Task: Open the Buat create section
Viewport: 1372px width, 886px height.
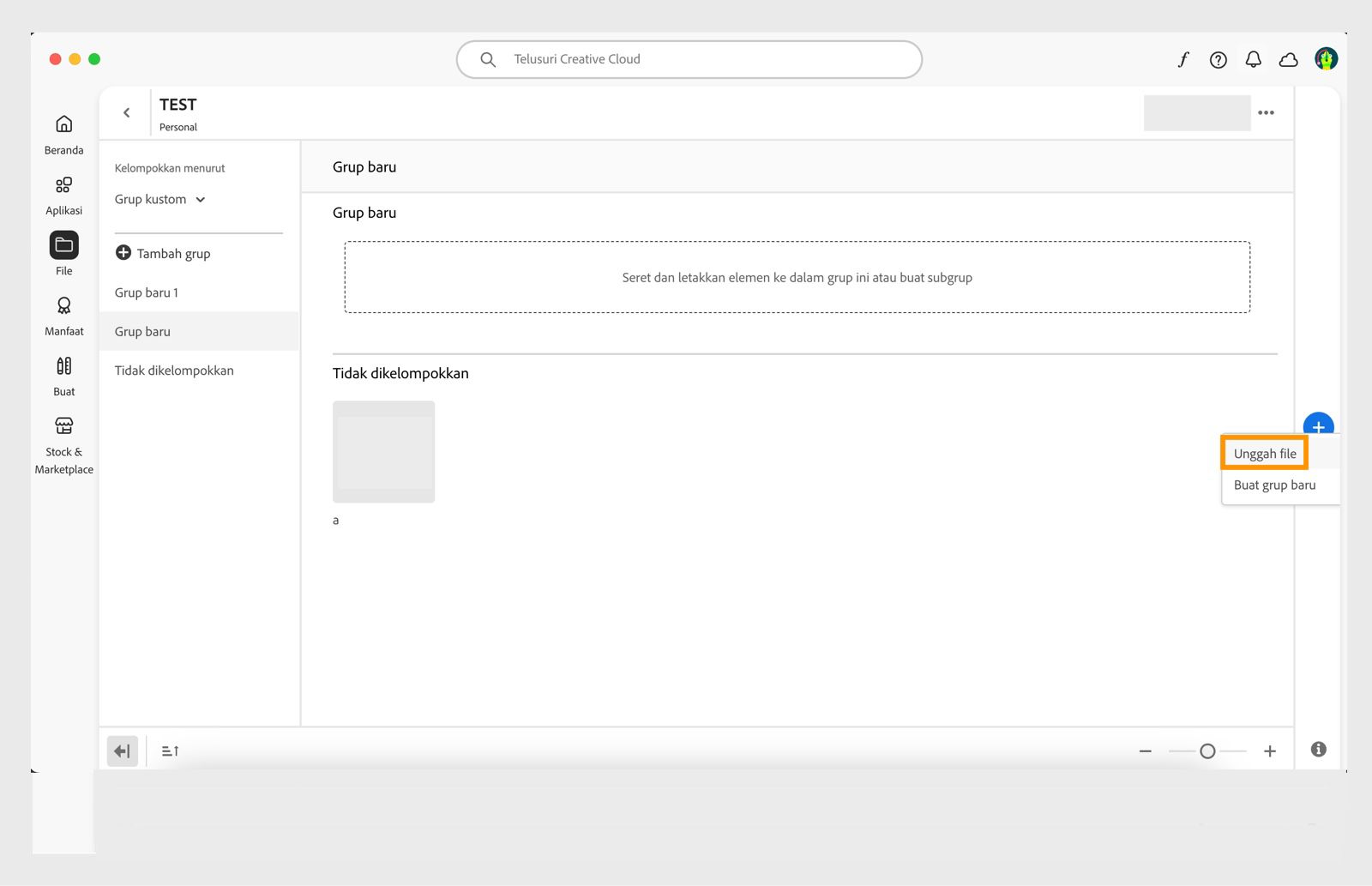Action: pyautogui.click(x=63, y=376)
